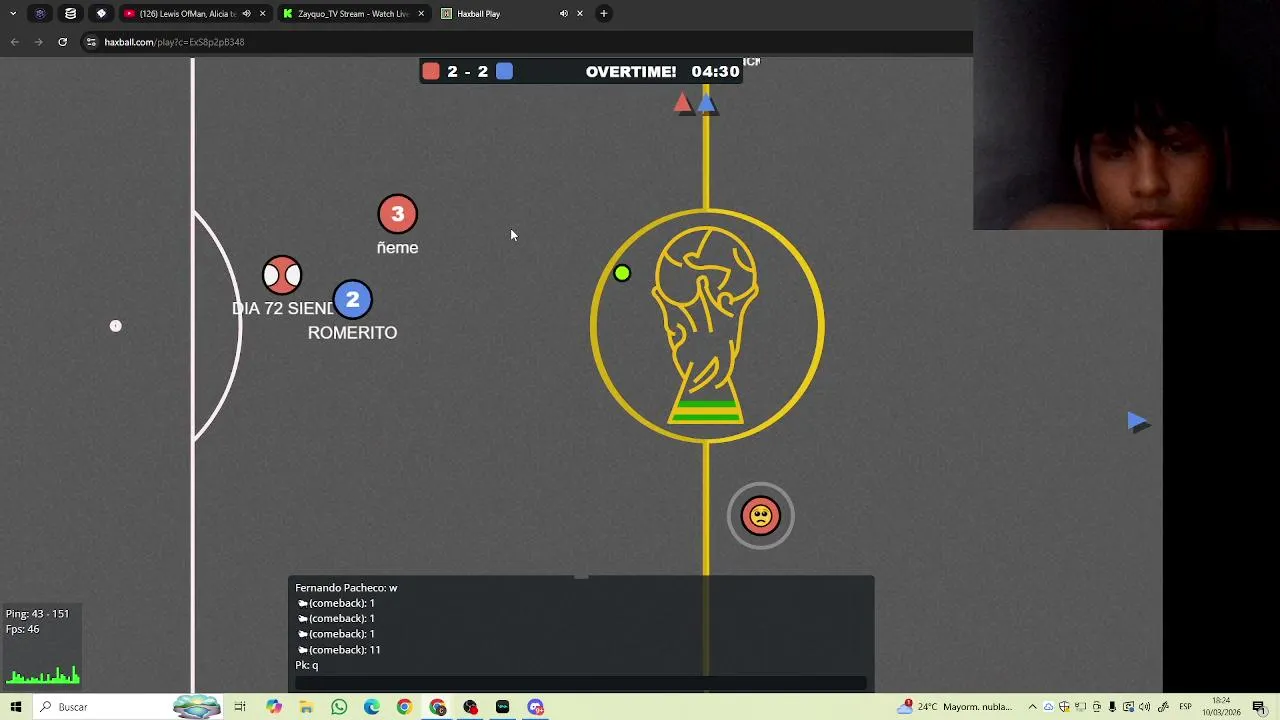Open the second Chrome profile taskbar icon

tap(438, 707)
